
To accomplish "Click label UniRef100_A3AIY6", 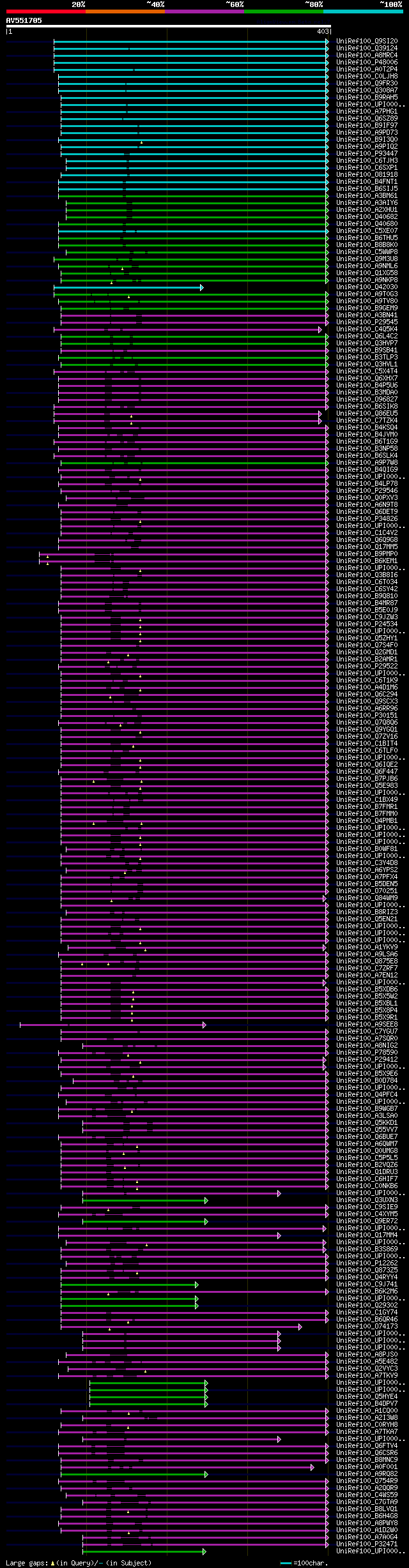I will tap(367, 202).
